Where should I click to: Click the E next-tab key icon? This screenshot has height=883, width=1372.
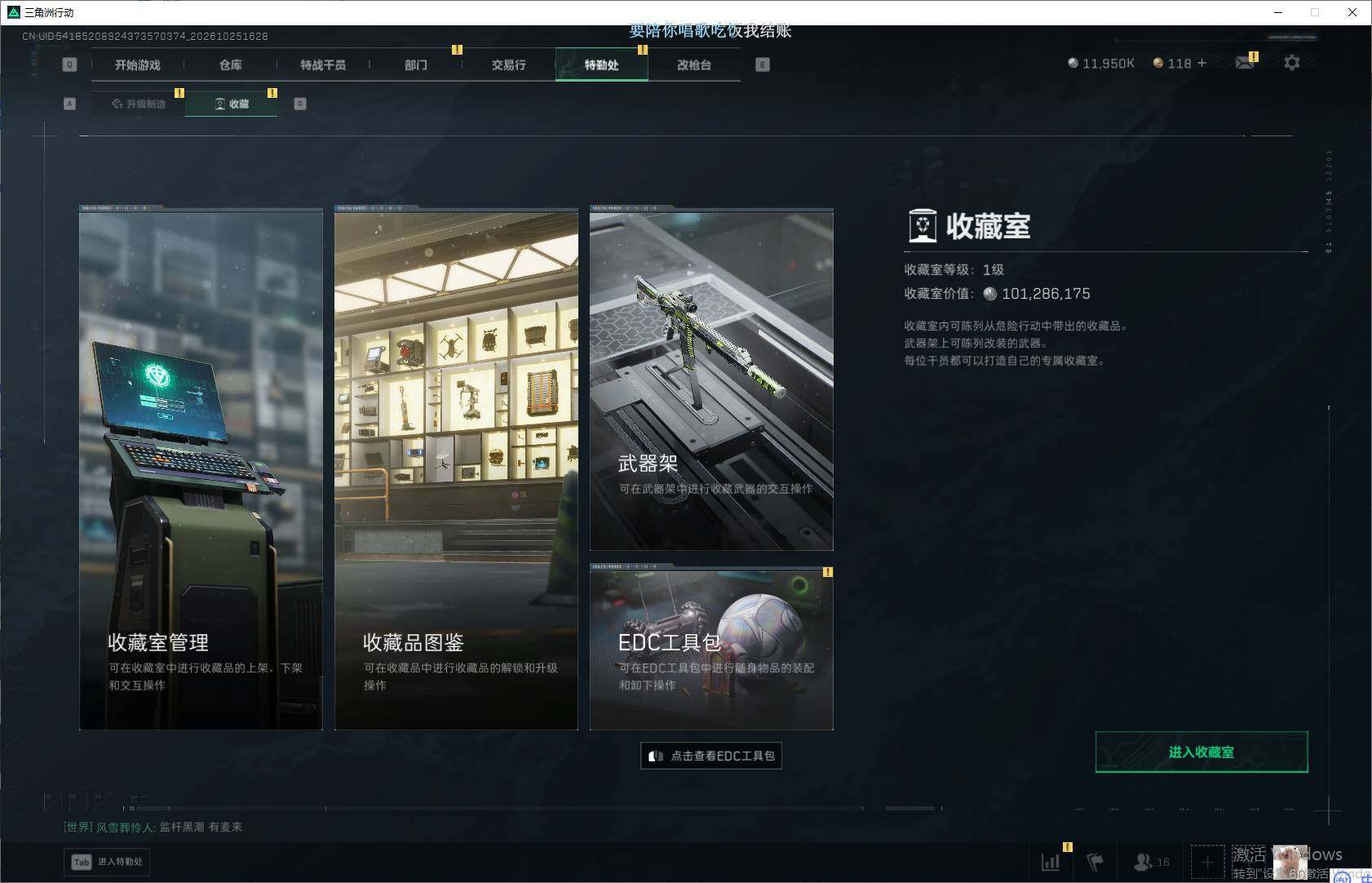coord(763,64)
